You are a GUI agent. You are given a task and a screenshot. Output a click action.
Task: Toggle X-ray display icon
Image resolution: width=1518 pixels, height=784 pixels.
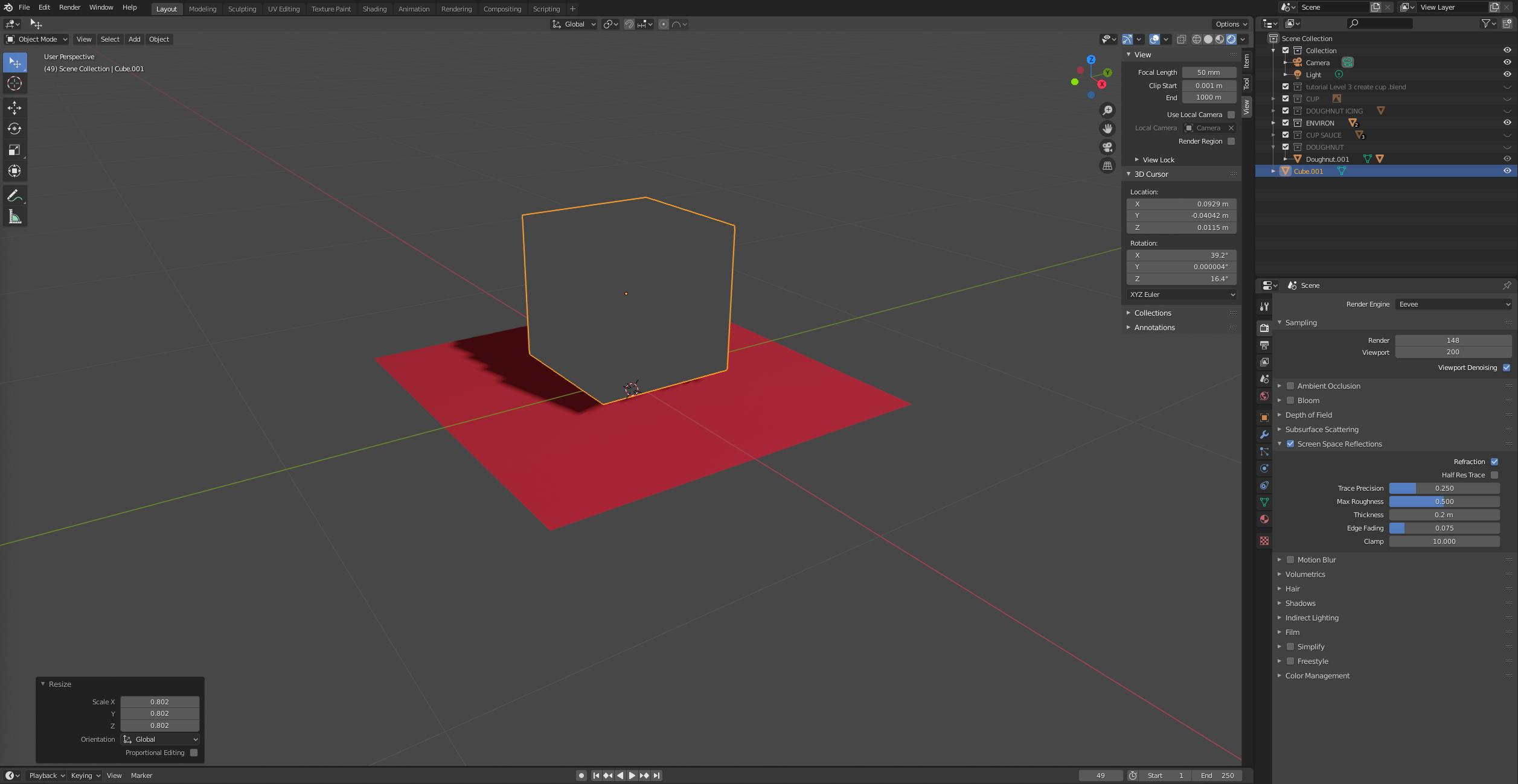click(x=1182, y=39)
